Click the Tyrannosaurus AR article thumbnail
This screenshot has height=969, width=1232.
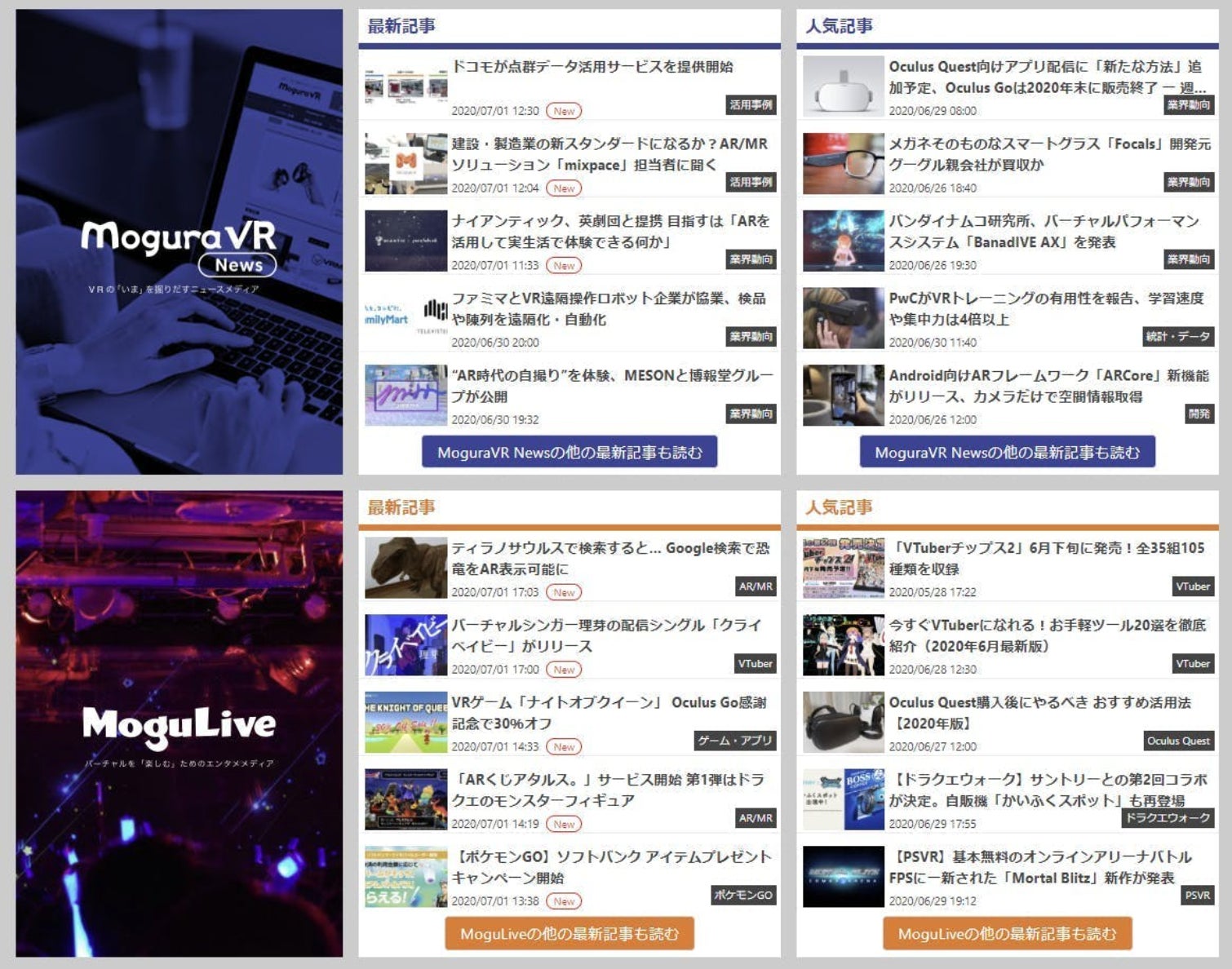(x=405, y=568)
